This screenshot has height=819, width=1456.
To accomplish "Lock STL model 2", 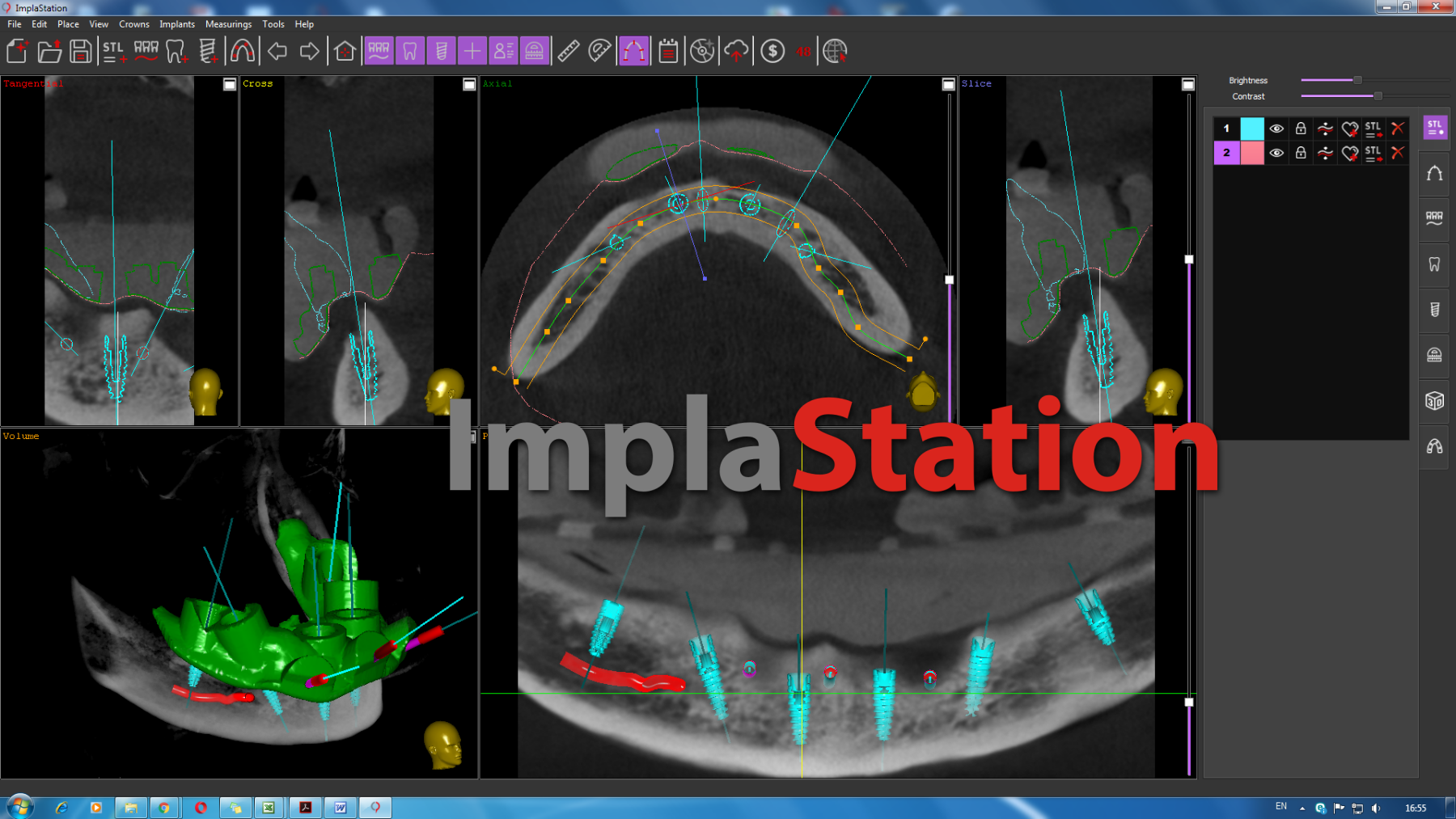I will coord(1301,153).
